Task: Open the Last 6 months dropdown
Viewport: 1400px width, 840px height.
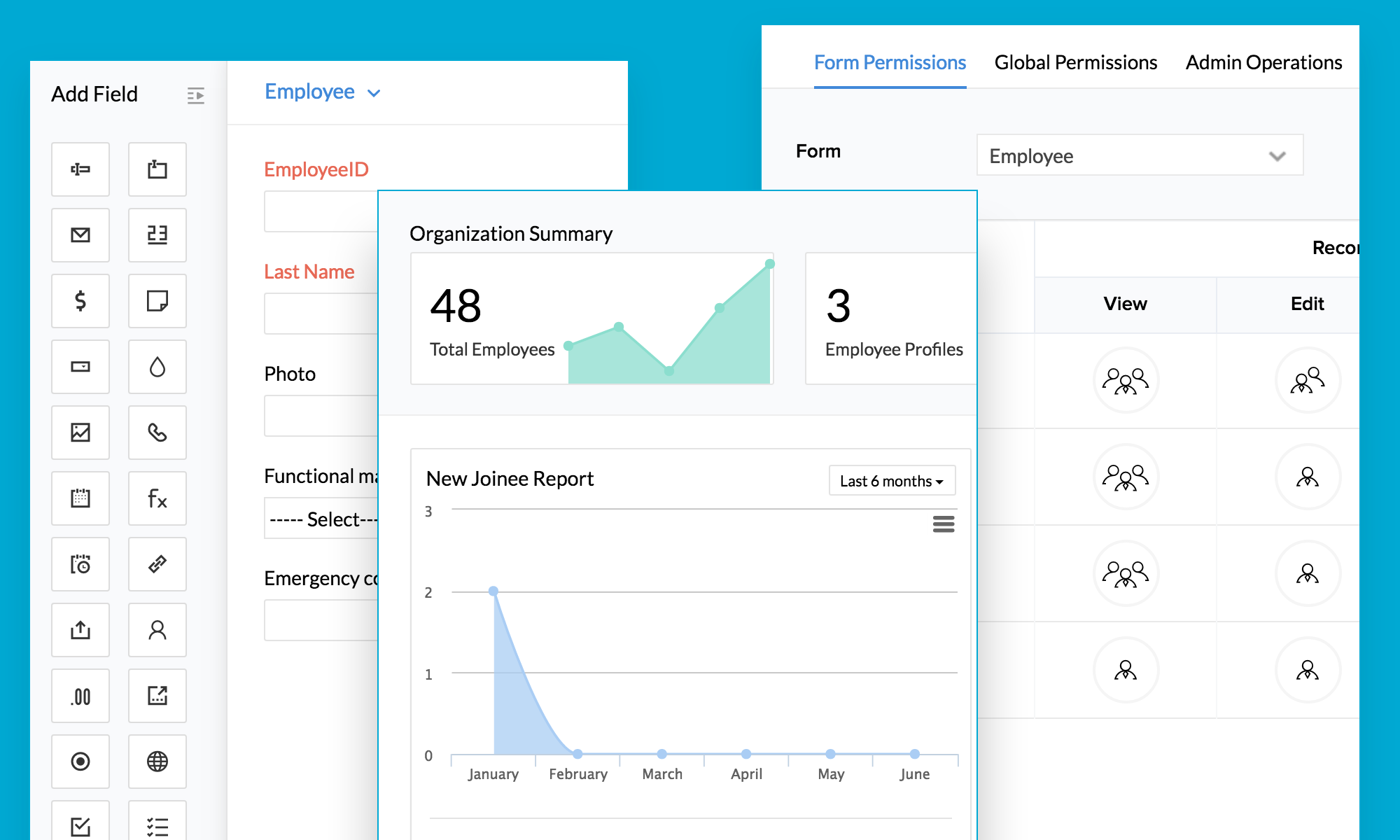Action: 891,481
